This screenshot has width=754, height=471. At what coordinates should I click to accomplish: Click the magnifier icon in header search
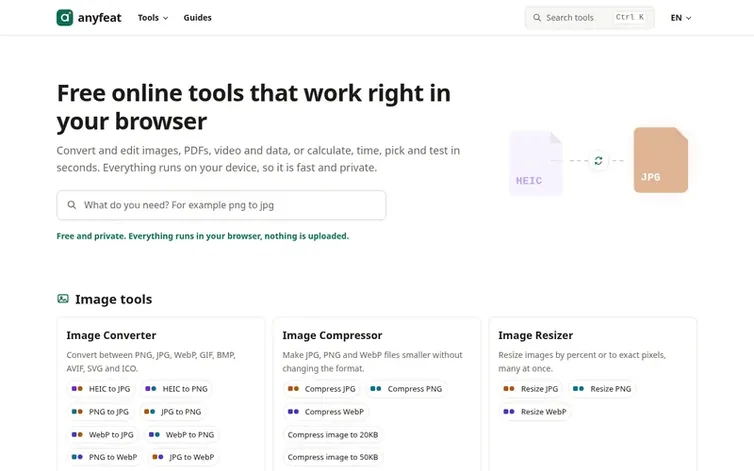click(537, 18)
